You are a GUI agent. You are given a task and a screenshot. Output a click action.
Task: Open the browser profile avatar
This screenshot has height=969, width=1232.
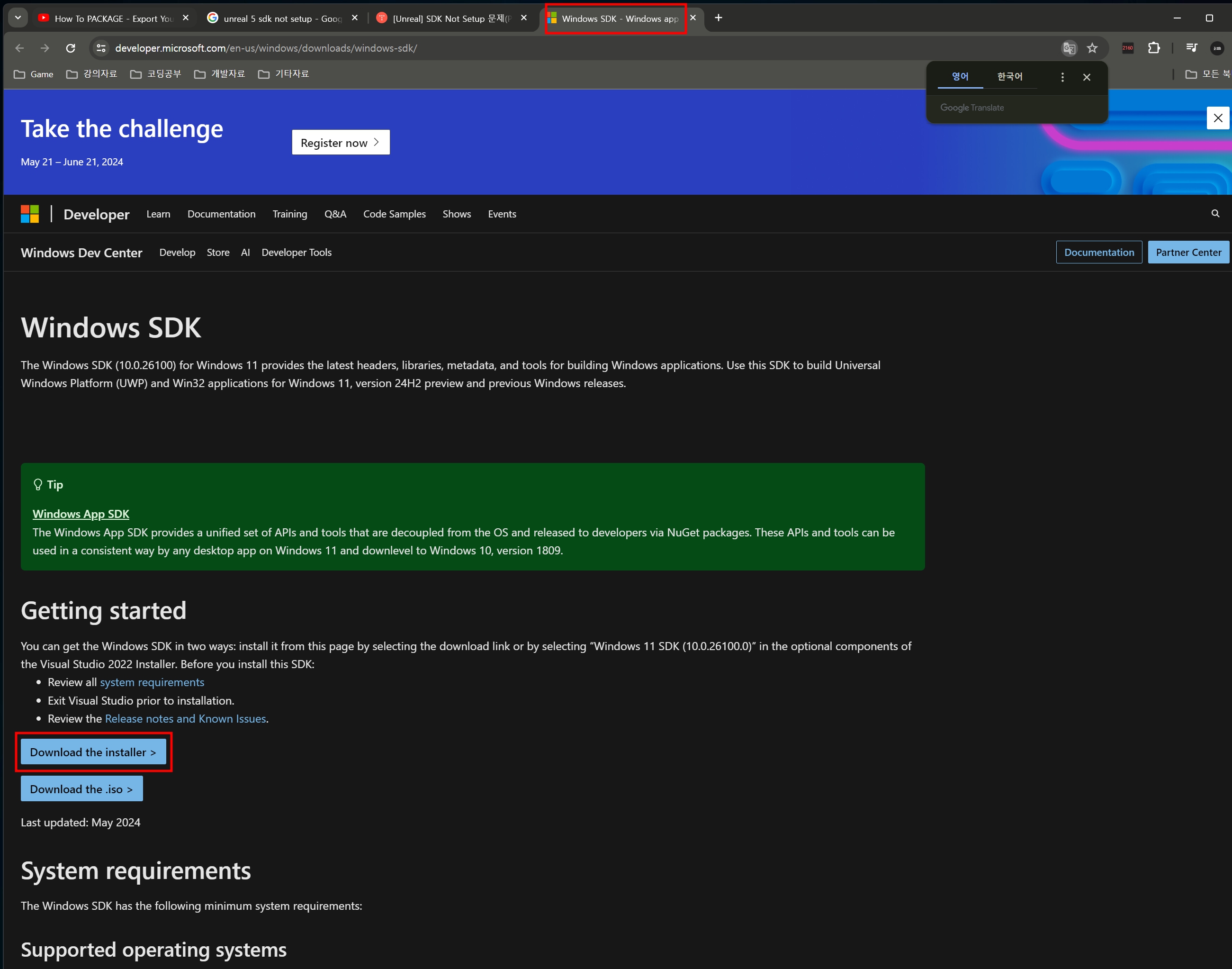pos(1217,48)
